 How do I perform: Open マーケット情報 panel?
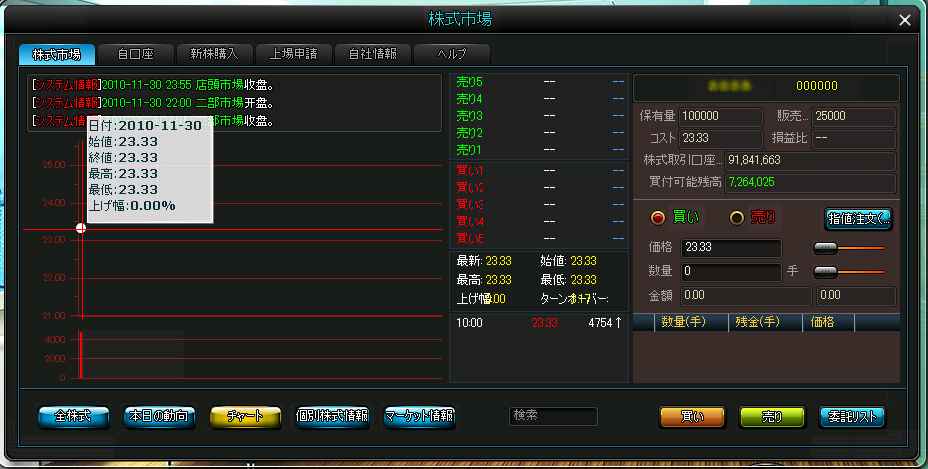tap(419, 417)
